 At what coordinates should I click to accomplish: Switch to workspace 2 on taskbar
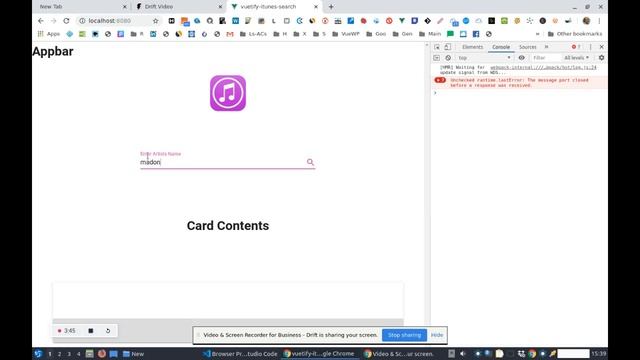point(60,354)
